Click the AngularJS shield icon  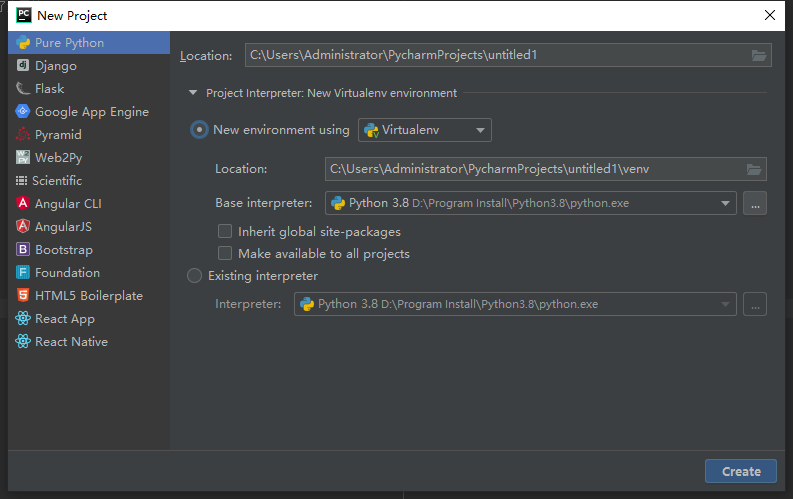(x=23, y=226)
